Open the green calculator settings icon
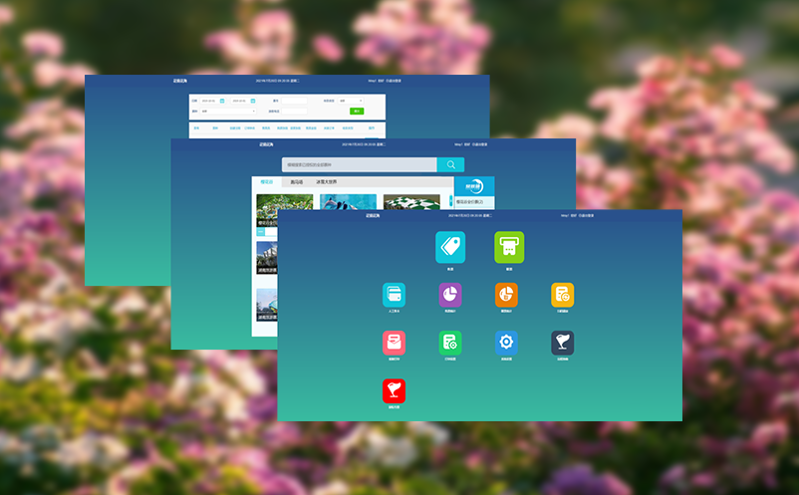 point(450,343)
